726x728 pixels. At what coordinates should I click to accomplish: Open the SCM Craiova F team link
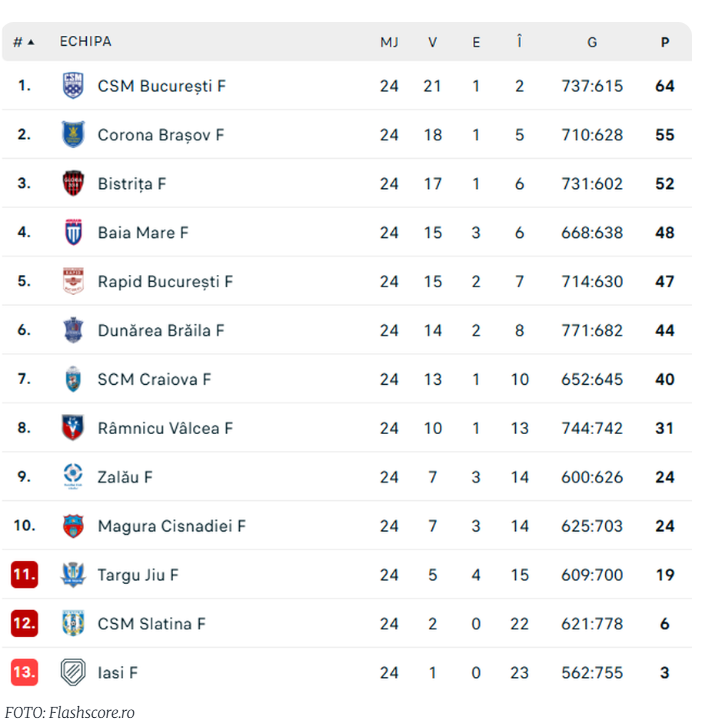(x=154, y=379)
